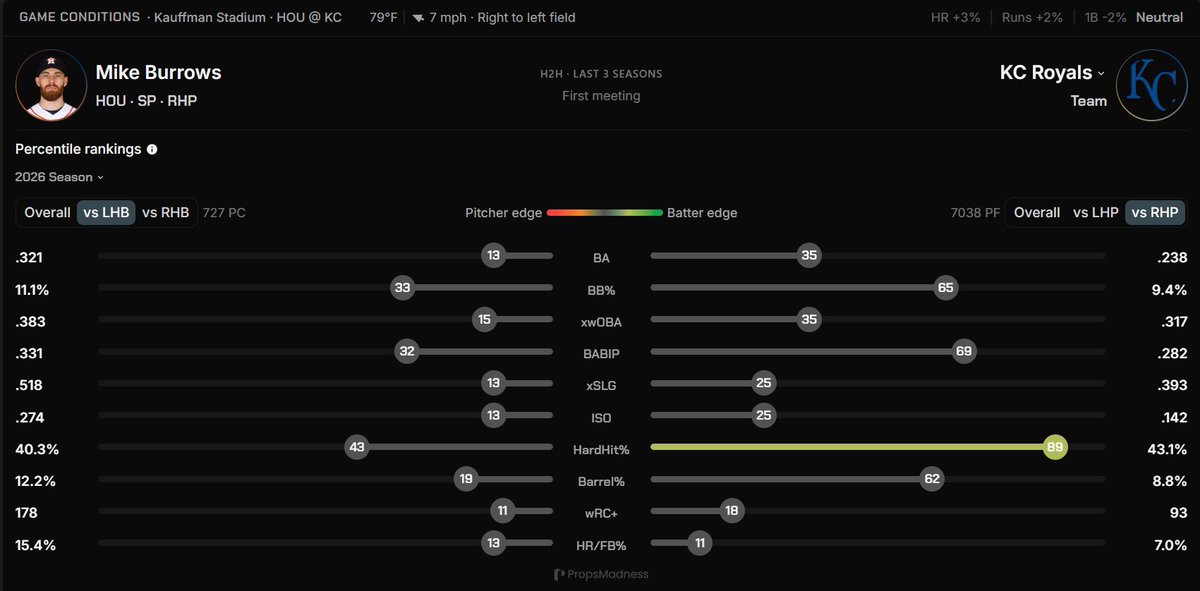The image size is (1200, 591).
Task: Click the ISO stat label
Action: point(601,417)
